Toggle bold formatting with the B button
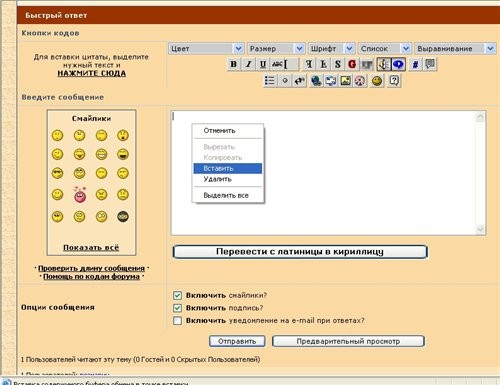The height and width of the screenshot is (385, 500). point(234,64)
